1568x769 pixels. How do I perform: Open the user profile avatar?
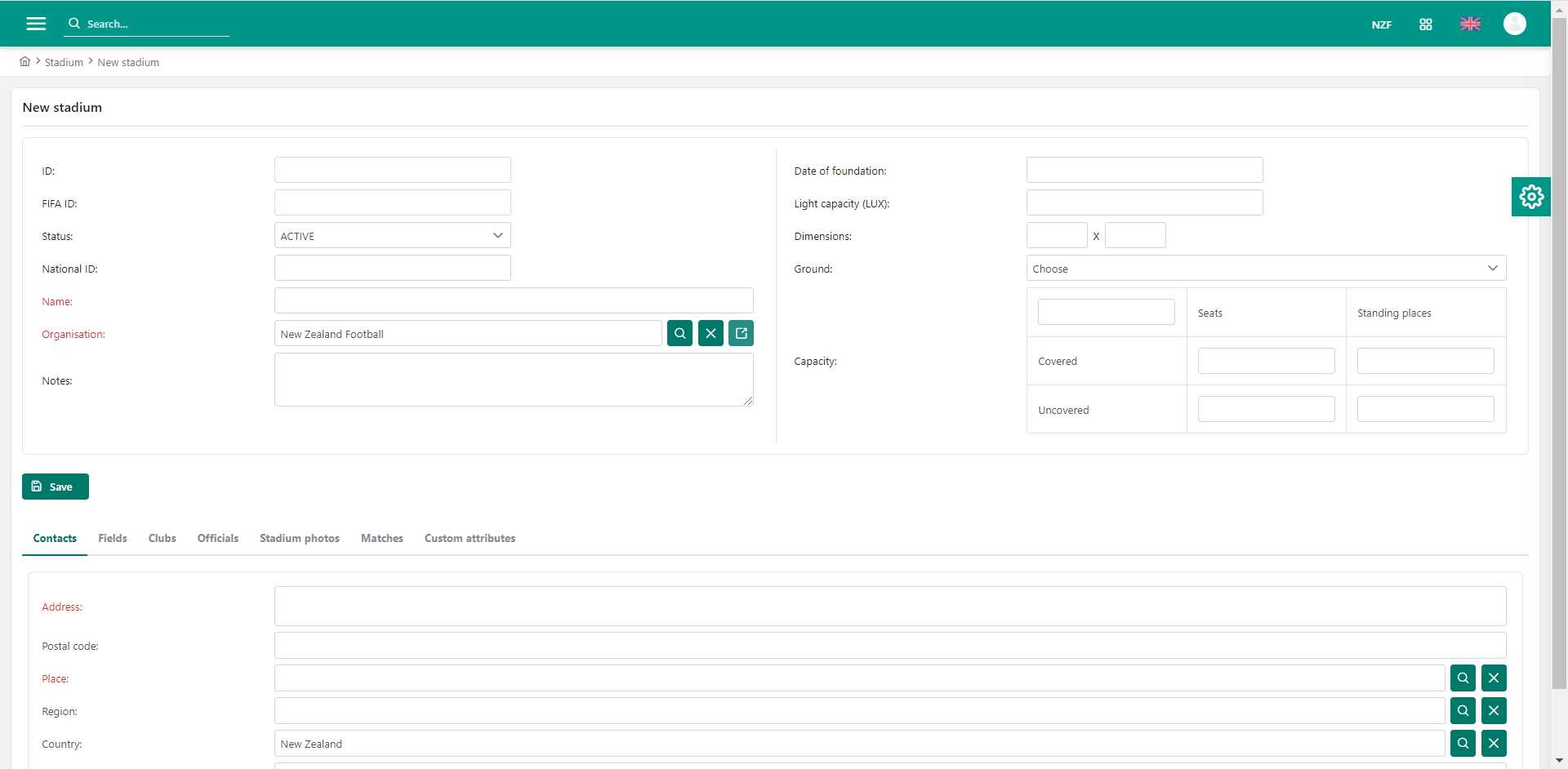tap(1514, 24)
